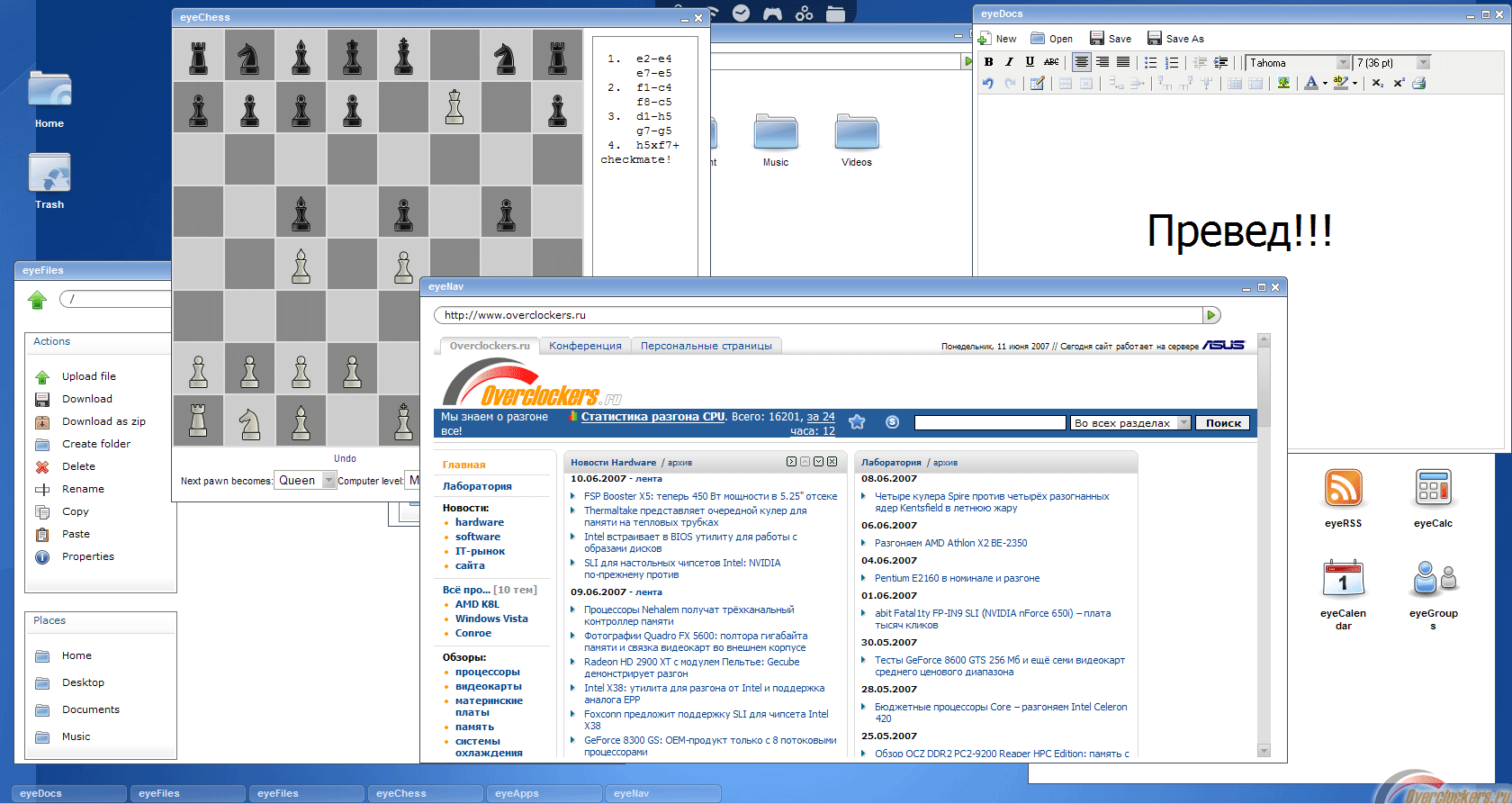
Task: Select the Overclockers.ru tab
Action: [x=490, y=346]
